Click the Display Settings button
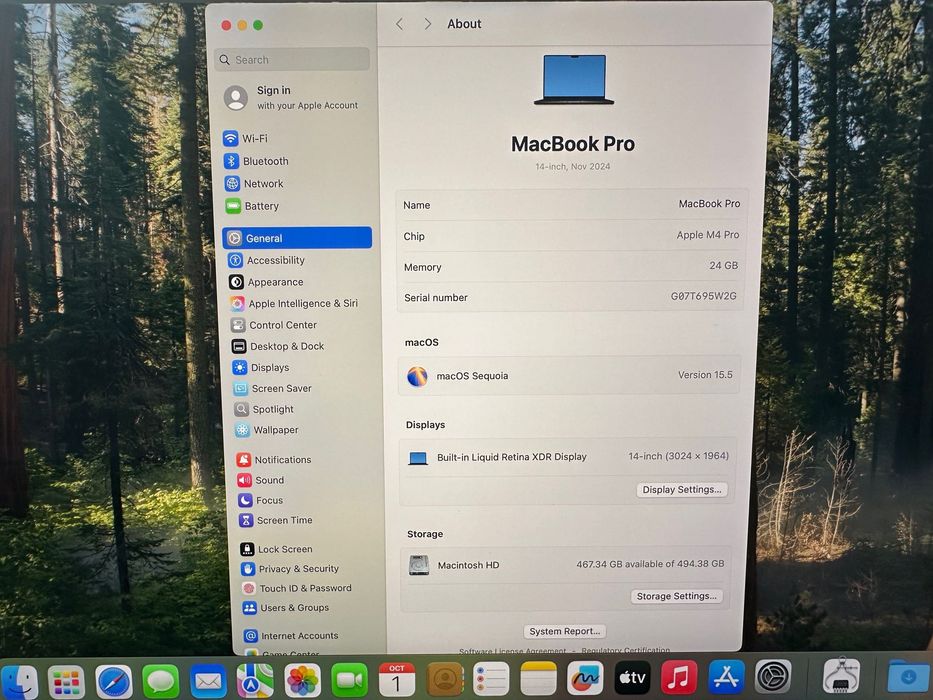 coord(682,489)
